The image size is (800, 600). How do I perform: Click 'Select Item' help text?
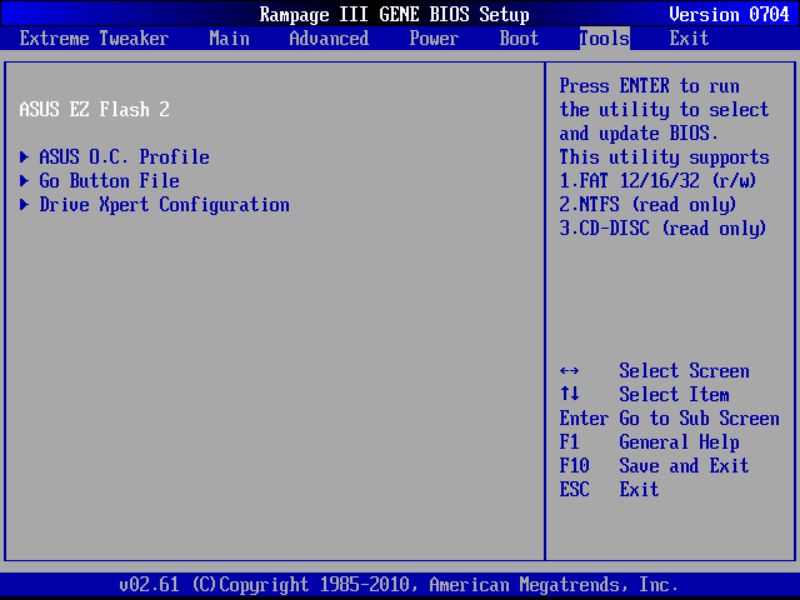pyautogui.click(x=674, y=394)
